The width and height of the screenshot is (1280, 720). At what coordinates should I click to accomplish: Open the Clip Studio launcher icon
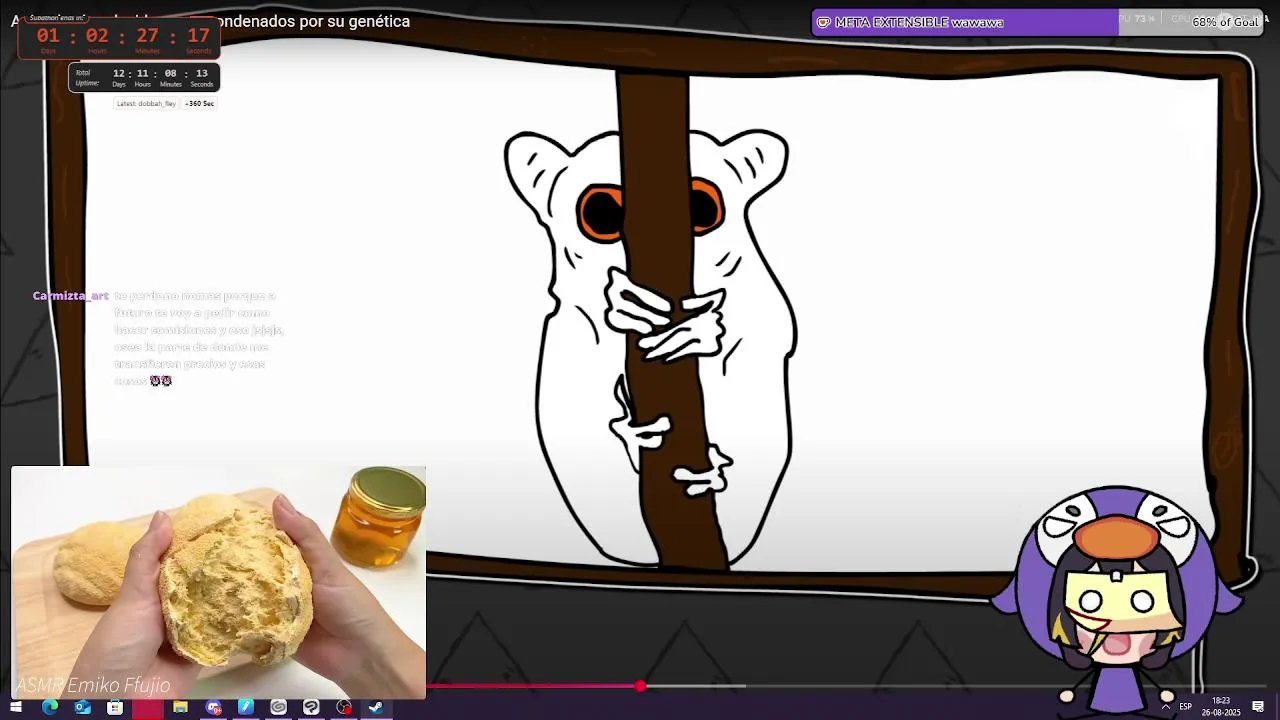point(279,707)
